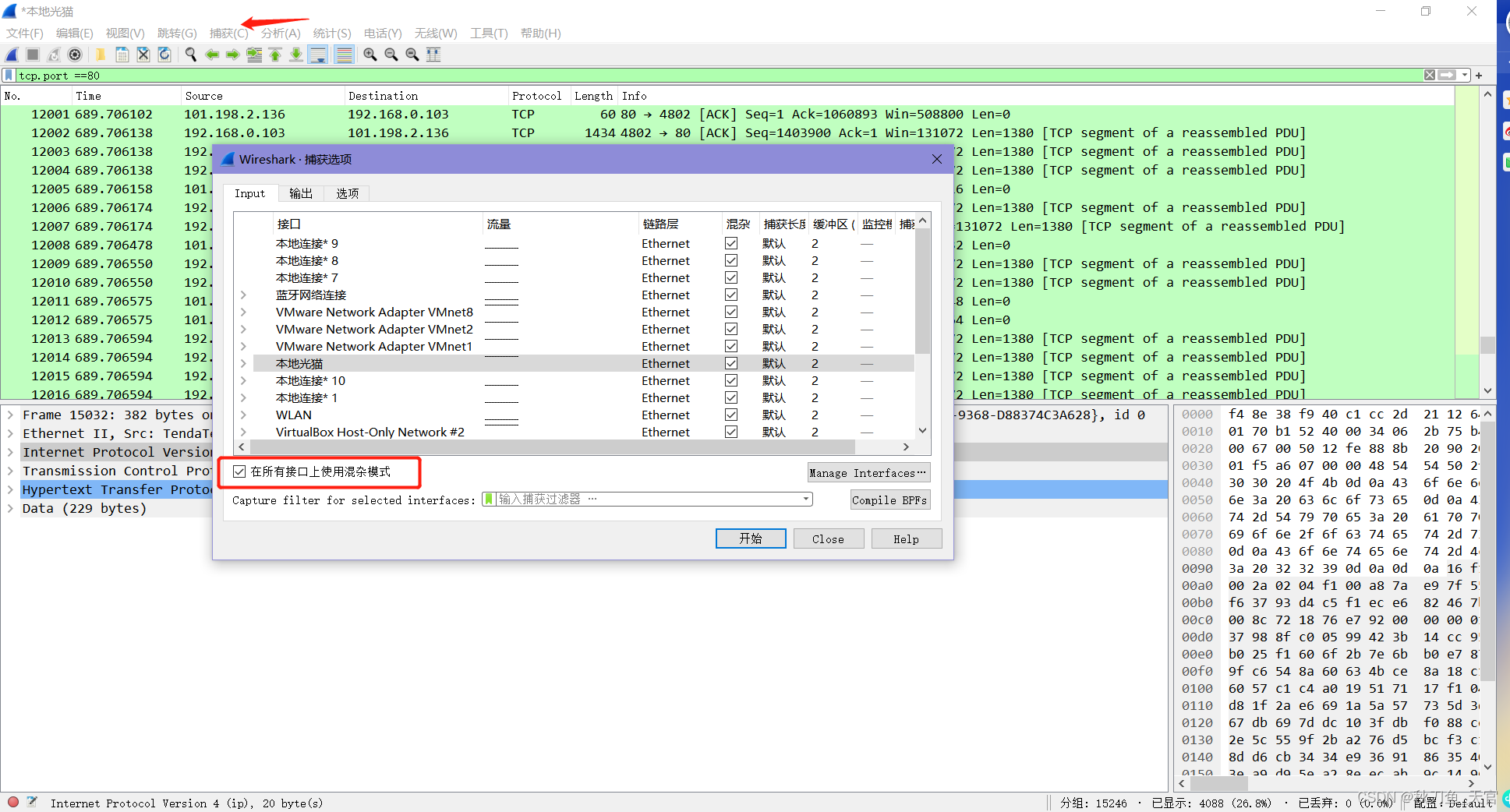Open display filter history dropdown

1465,76
